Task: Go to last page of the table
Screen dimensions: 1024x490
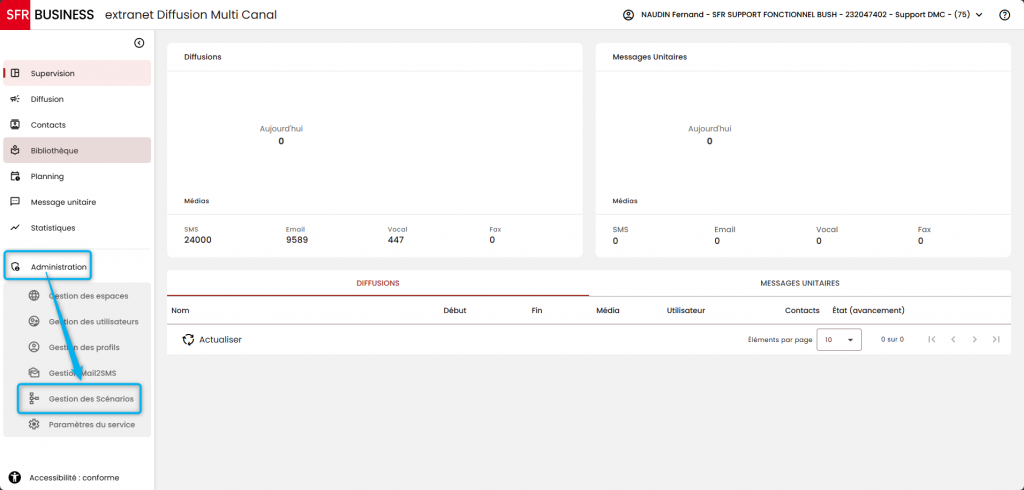Action: pos(996,340)
